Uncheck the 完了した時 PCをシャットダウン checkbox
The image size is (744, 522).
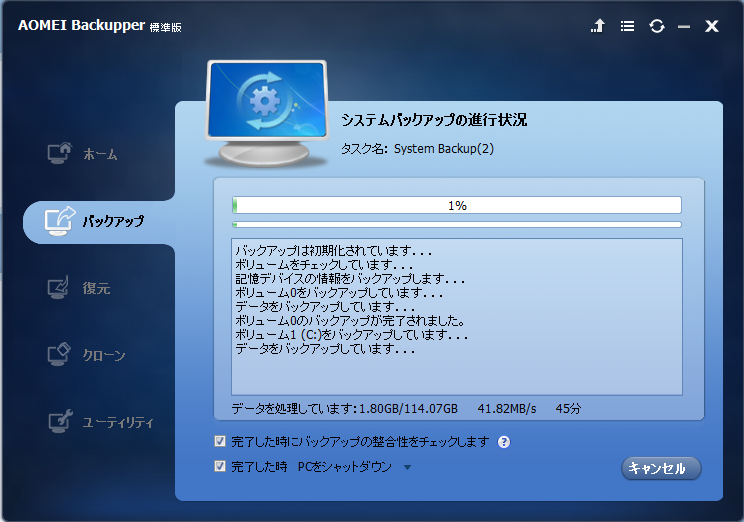(x=220, y=466)
